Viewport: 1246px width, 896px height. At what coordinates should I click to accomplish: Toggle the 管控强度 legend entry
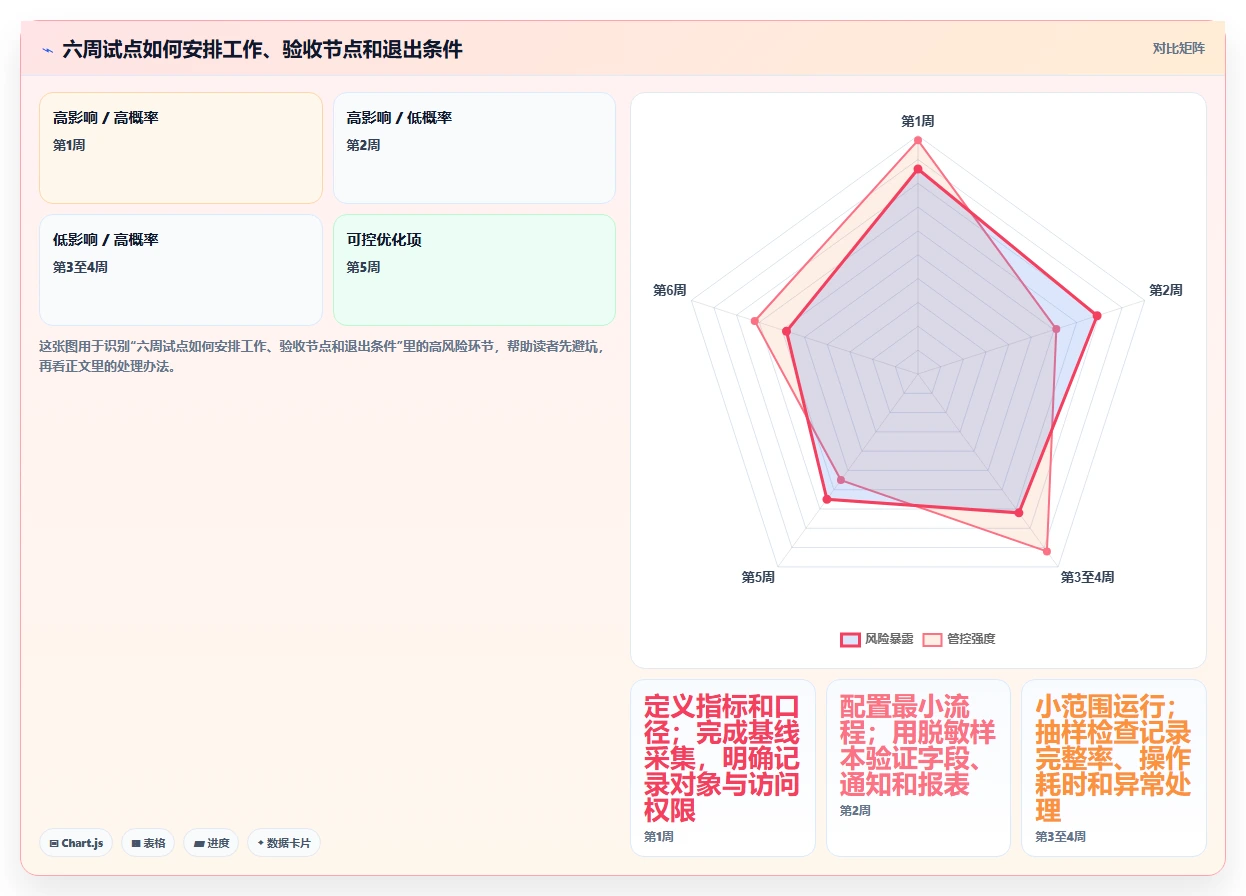[959, 639]
